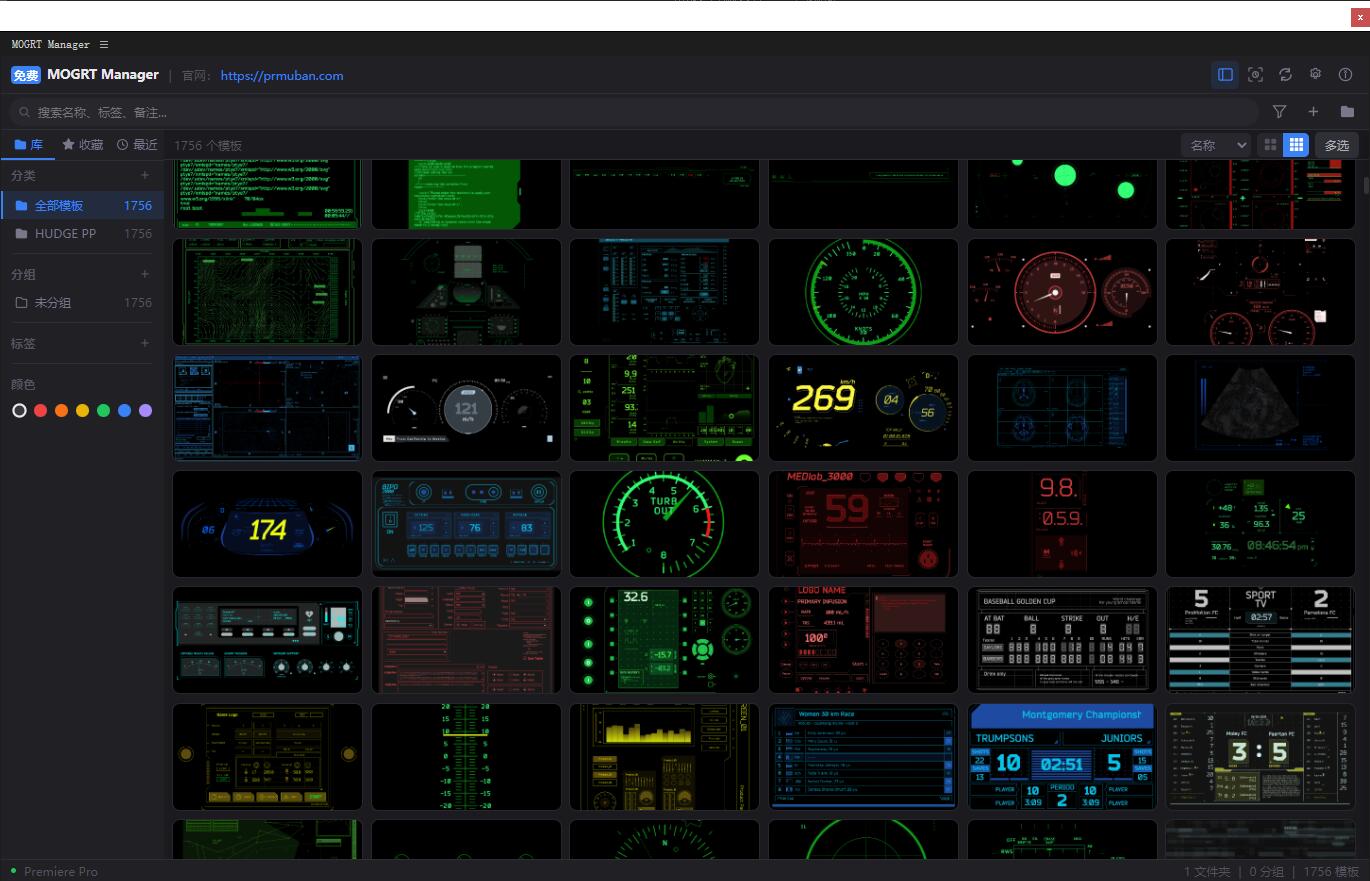Open the fighter cockpit HUD template
The width and height of the screenshot is (1370, 881).
point(466,292)
